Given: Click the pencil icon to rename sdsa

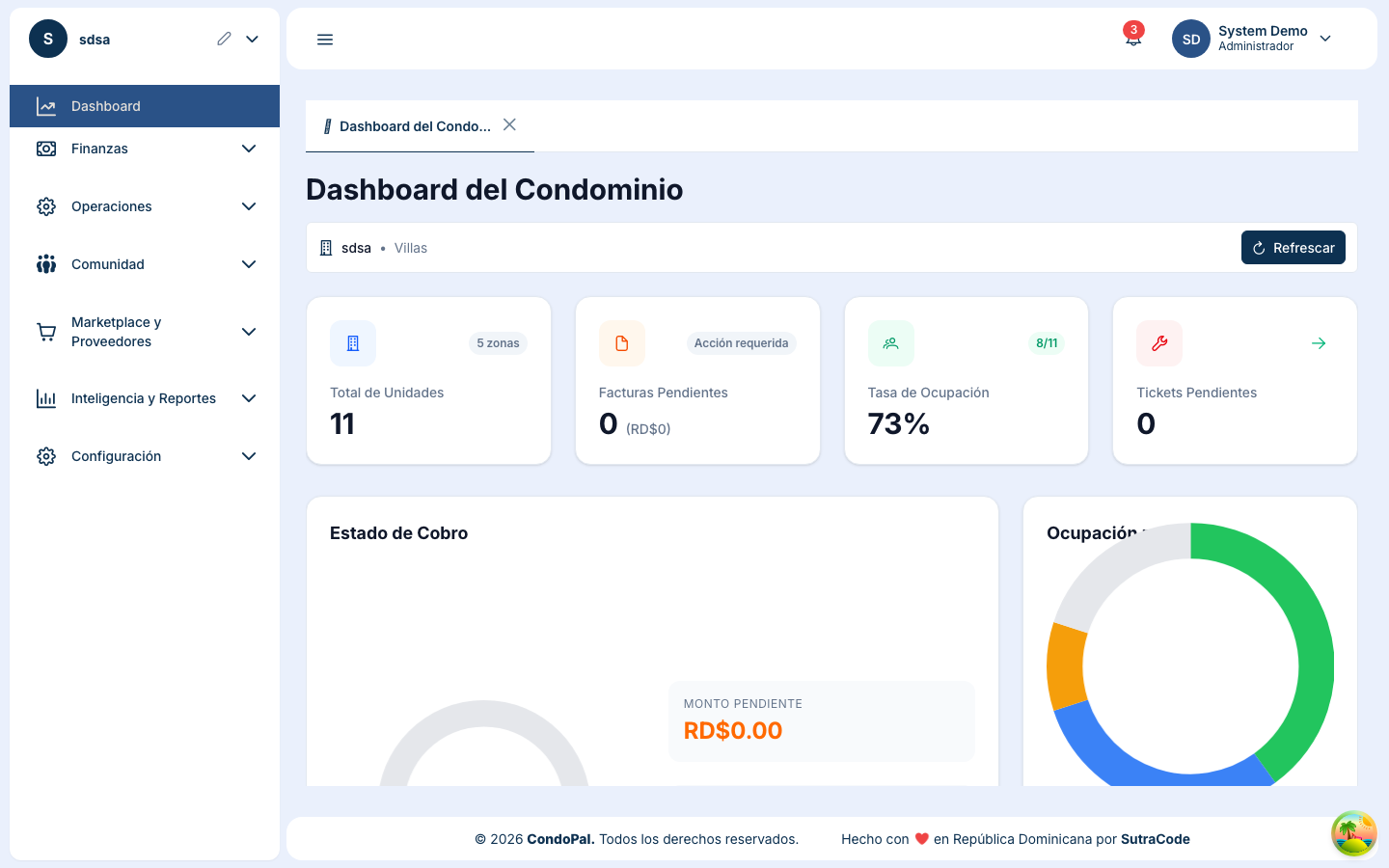Looking at the screenshot, I should [x=224, y=38].
